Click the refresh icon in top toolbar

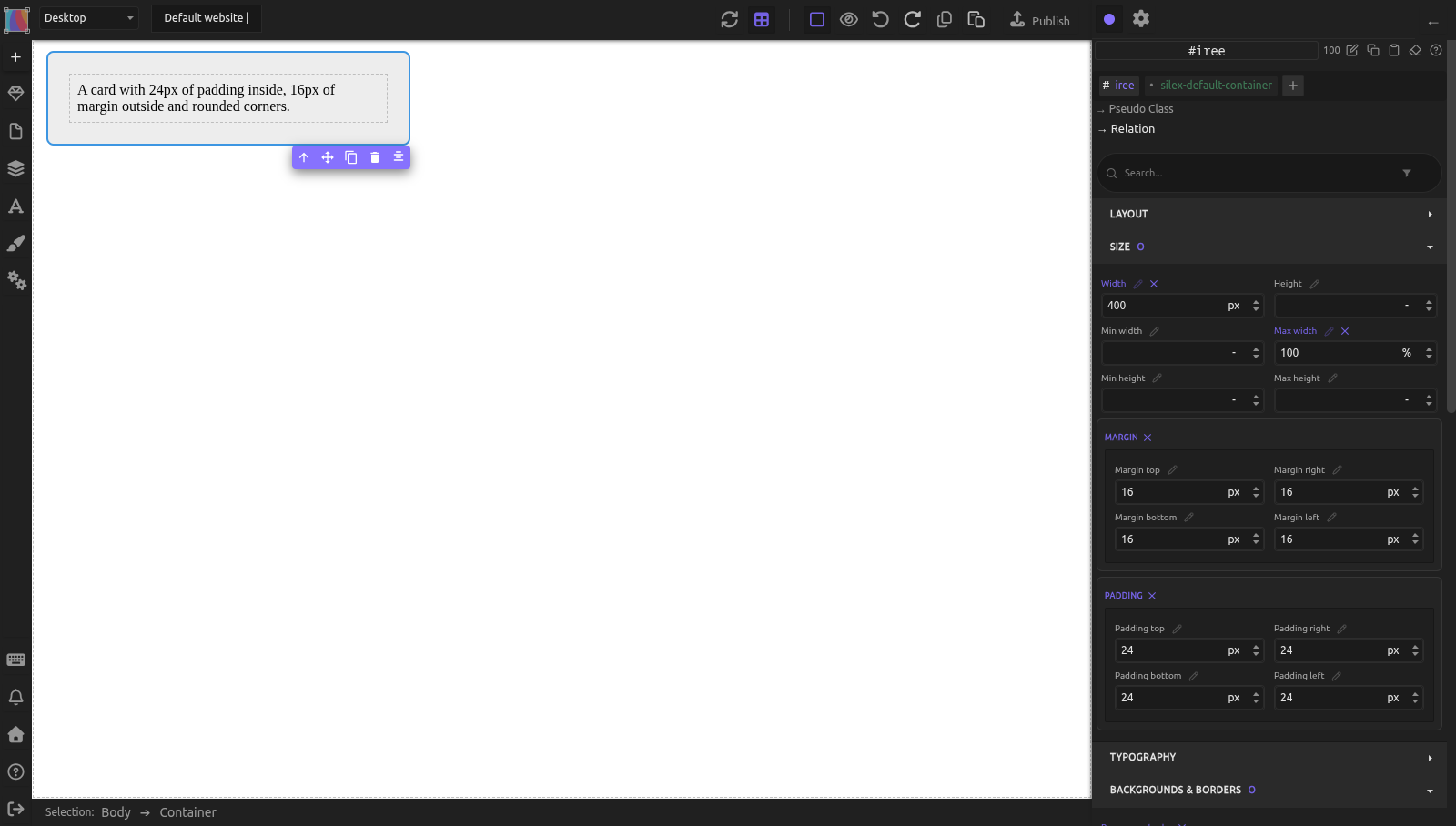[729, 19]
